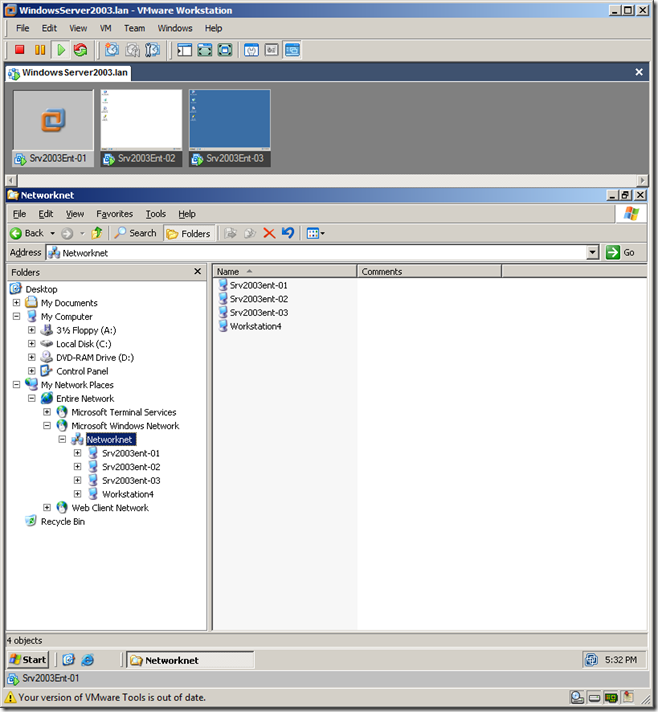
Task: Click the message log note icon in status bar
Action: point(628,697)
